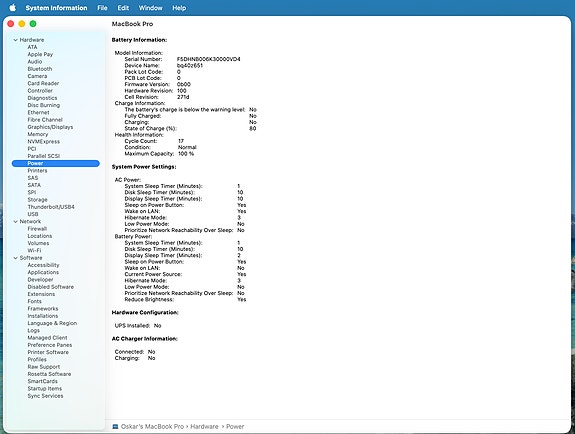Click Hardware in the bottom path bar
Viewport: 575px width, 434px height.
(x=204, y=427)
